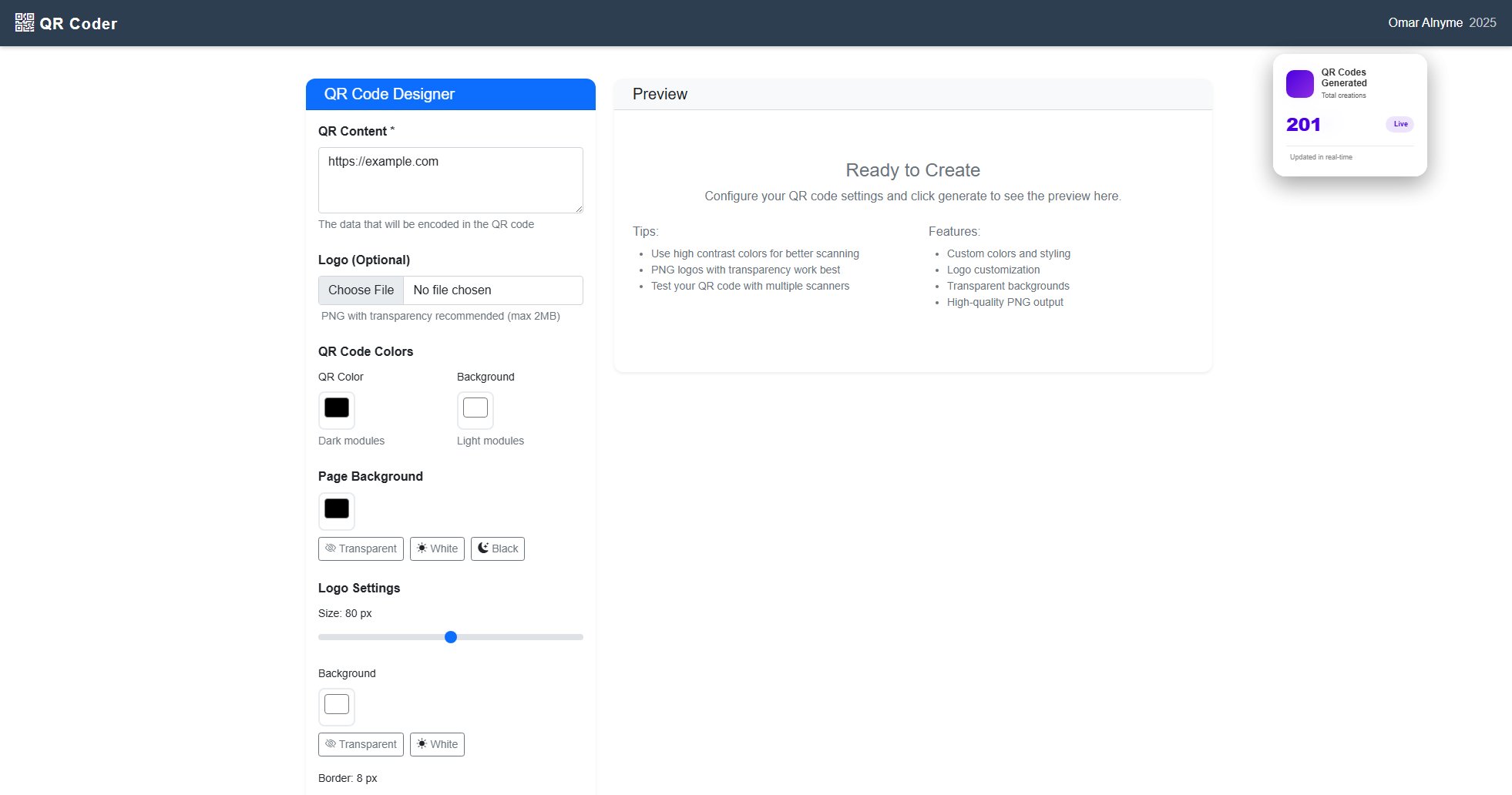Screen dimensions: 1512x795
Task: Open the Light modules background color swatch
Action: [x=475, y=408]
